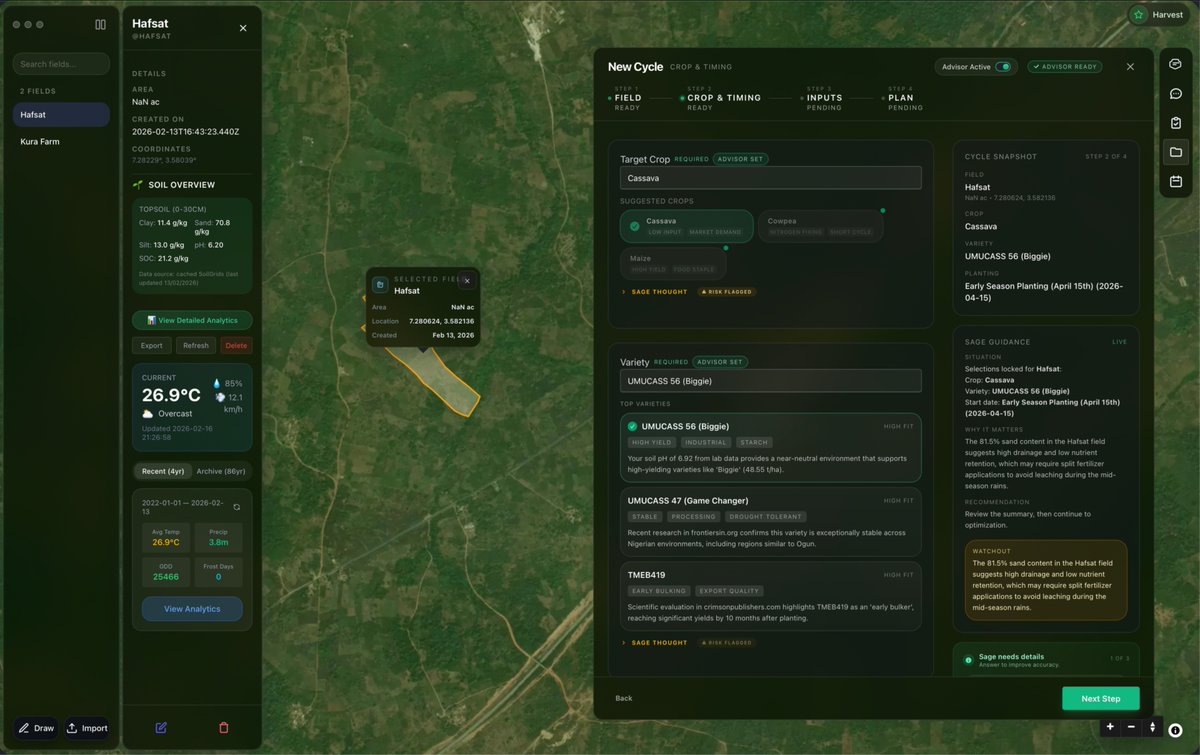The height and width of the screenshot is (755, 1200).
Task: Open the Harvest menu in the top corner
Action: point(1157,15)
